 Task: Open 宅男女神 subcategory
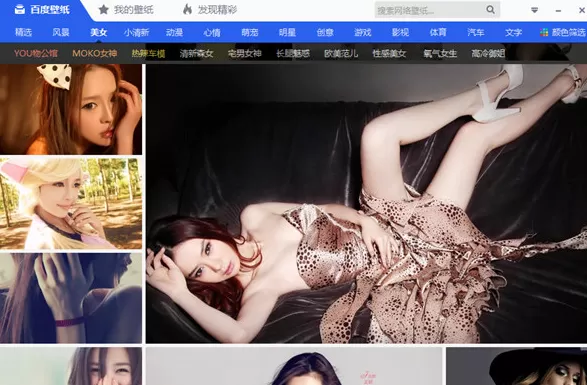[245, 54]
